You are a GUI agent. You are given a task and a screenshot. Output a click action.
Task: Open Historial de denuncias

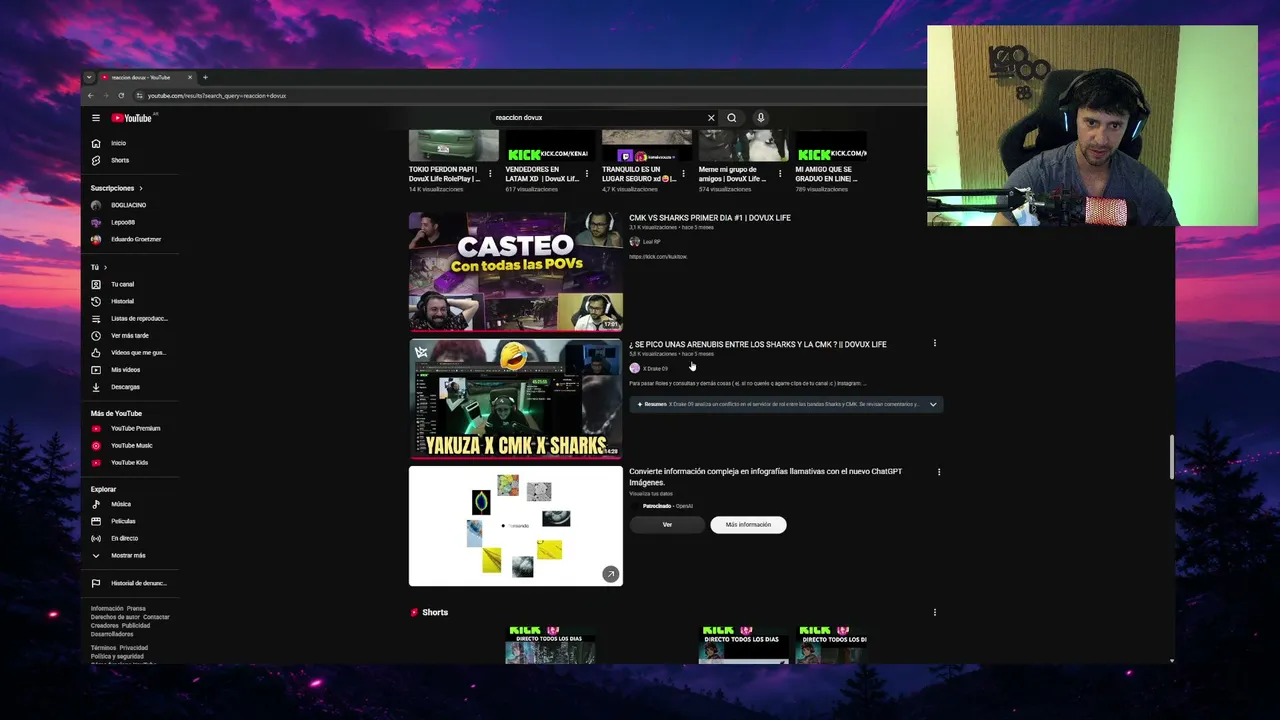tap(138, 583)
